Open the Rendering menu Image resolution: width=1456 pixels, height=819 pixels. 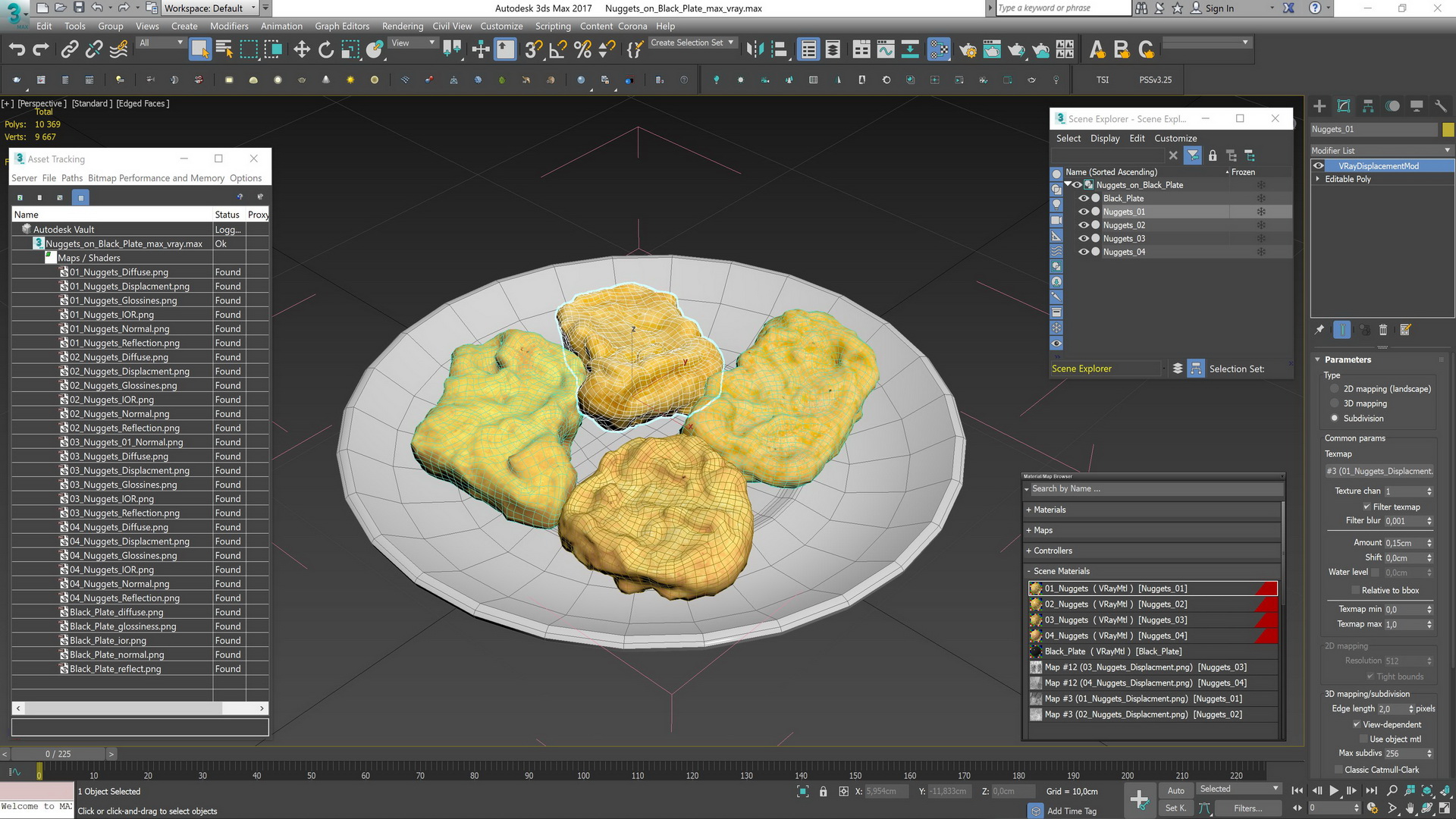pyautogui.click(x=403, y=26)
